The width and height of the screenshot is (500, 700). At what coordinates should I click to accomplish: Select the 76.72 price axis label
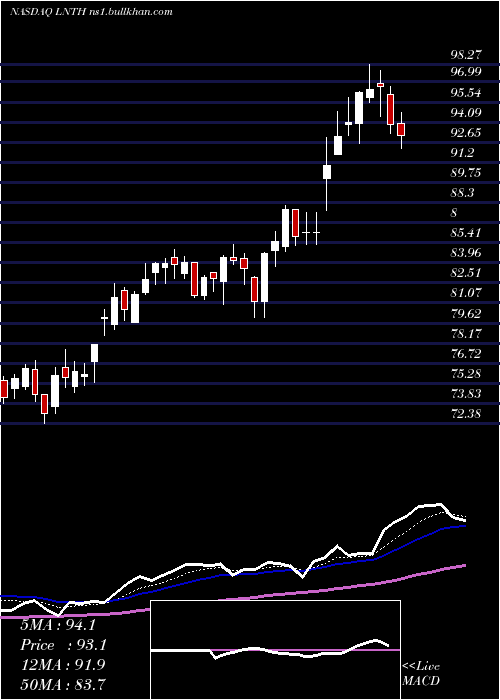click(x=466, y=354)
